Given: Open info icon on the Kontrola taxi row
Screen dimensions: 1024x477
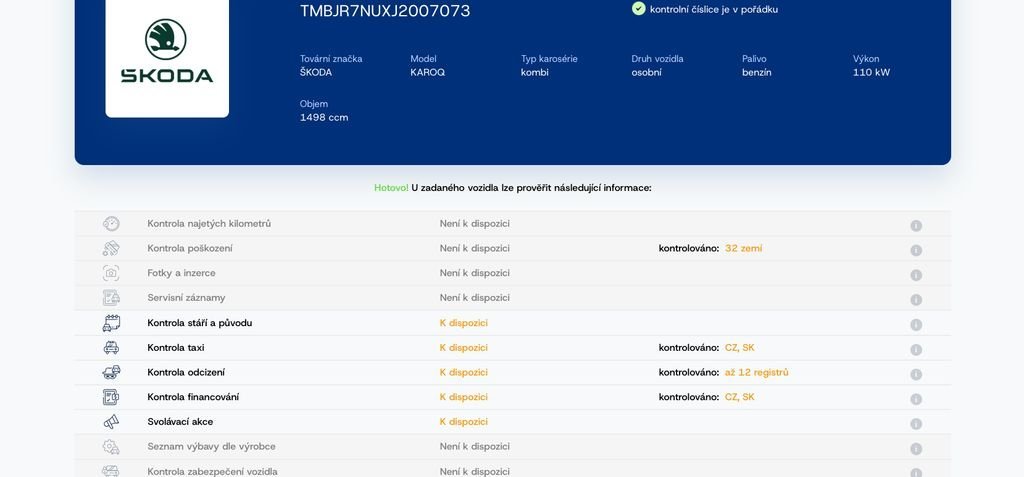Looking at the screenshot, I should (916, 349).
